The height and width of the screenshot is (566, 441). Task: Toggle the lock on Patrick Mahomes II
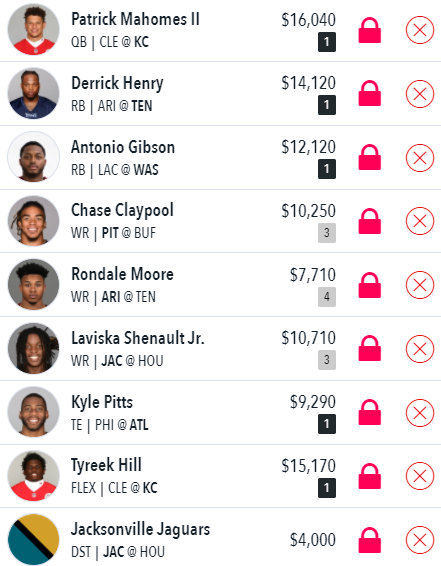pyautogui.click(x=370, y=30)
